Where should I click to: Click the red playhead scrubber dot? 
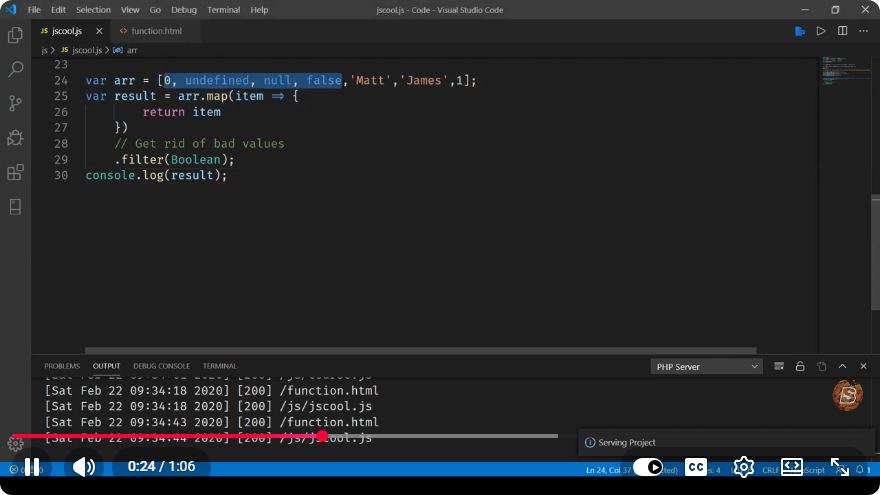point(322,436)
